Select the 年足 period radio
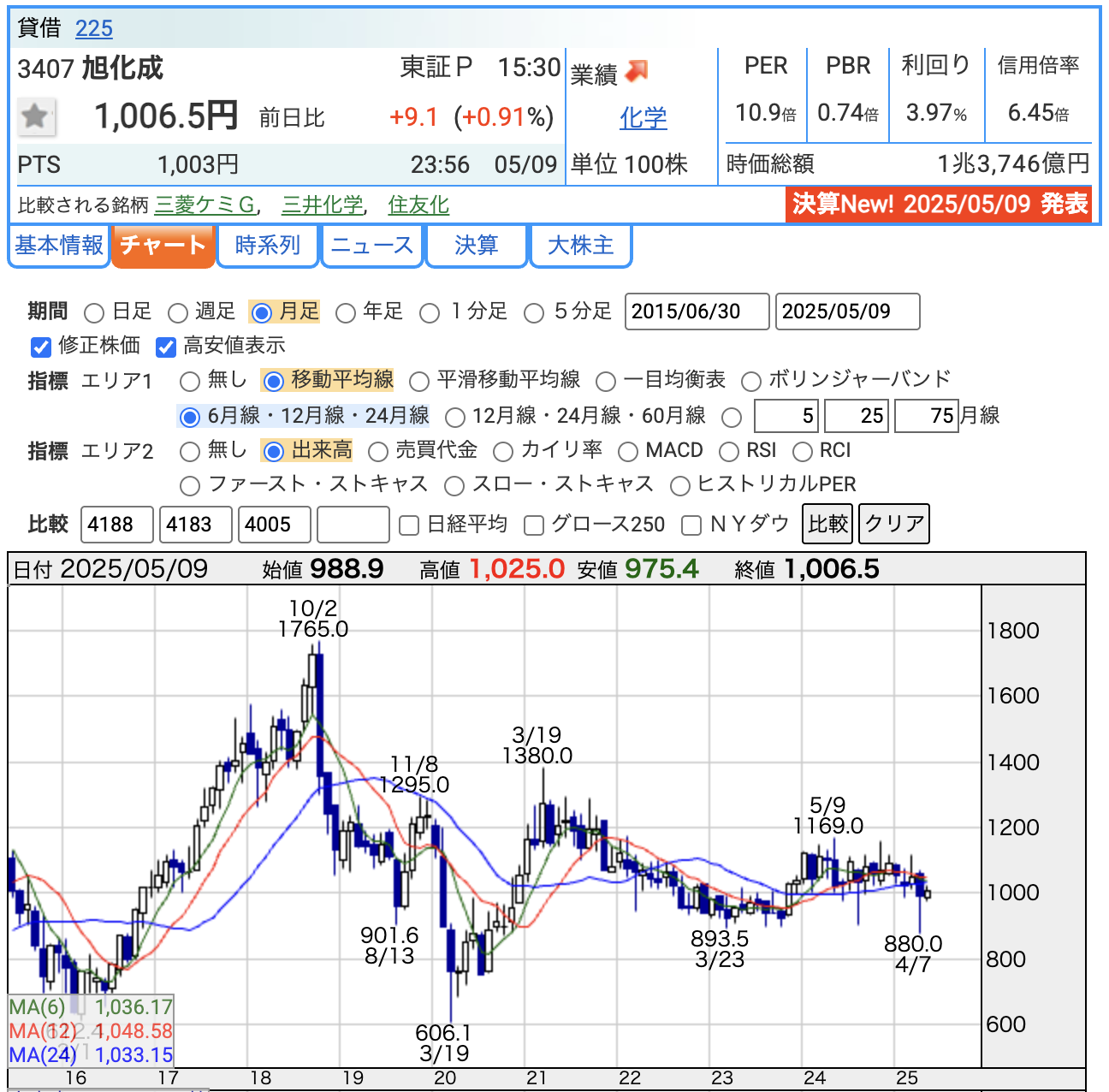Viewport: 1109px width, 1092px height. (346, 313)
